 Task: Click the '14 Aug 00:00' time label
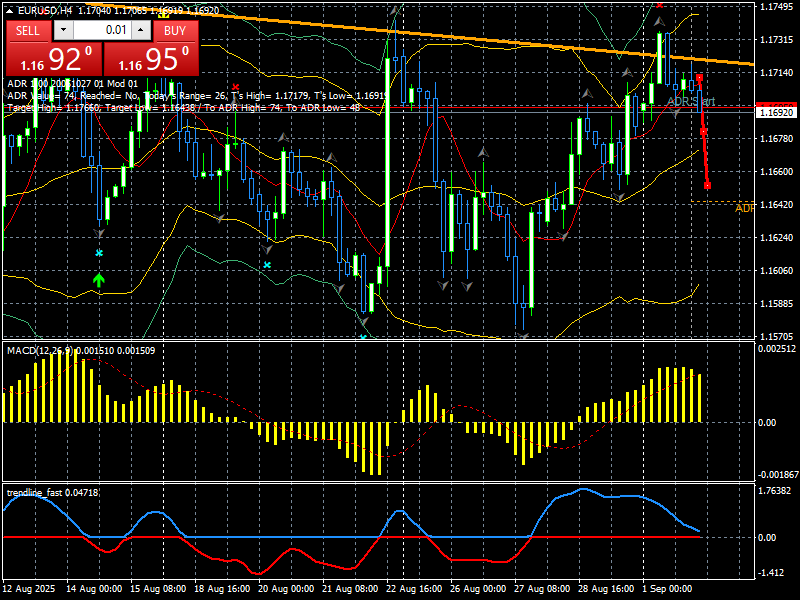click(94, 589)
